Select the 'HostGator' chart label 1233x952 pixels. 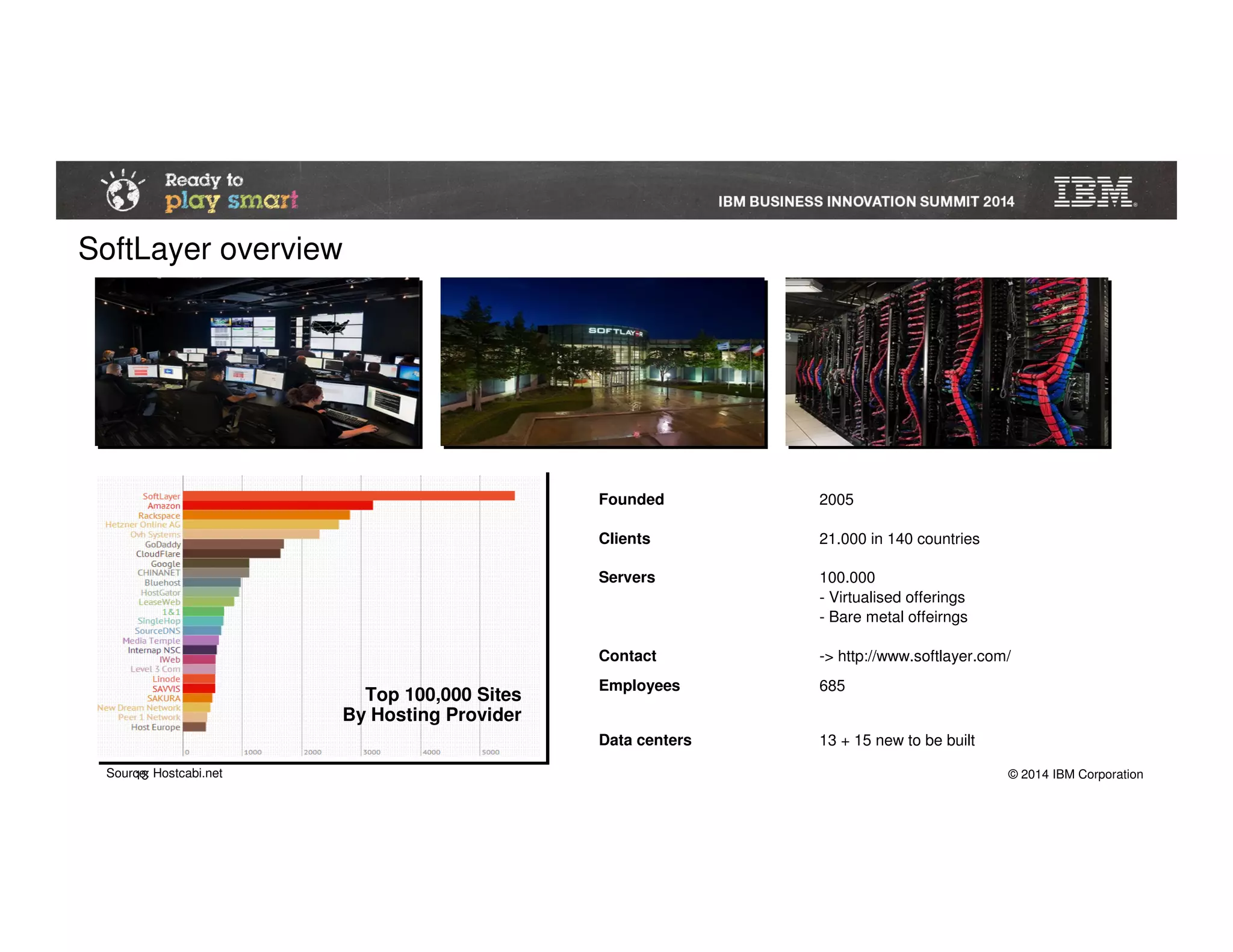(x=161, y=592)
